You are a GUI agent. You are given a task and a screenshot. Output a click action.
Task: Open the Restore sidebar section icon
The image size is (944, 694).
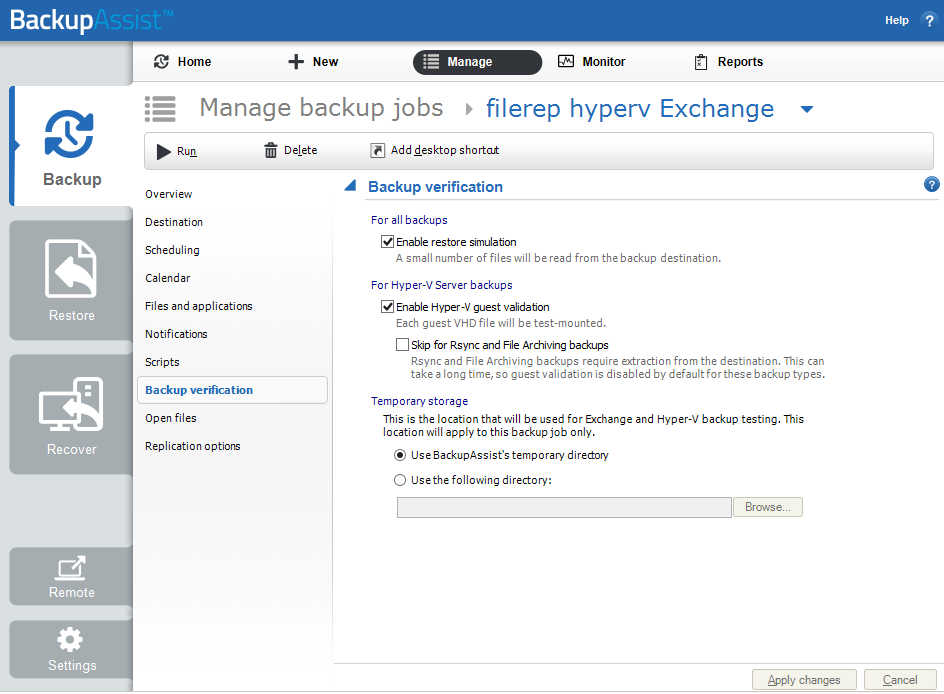pyautogui.click(x=70, y=268)
